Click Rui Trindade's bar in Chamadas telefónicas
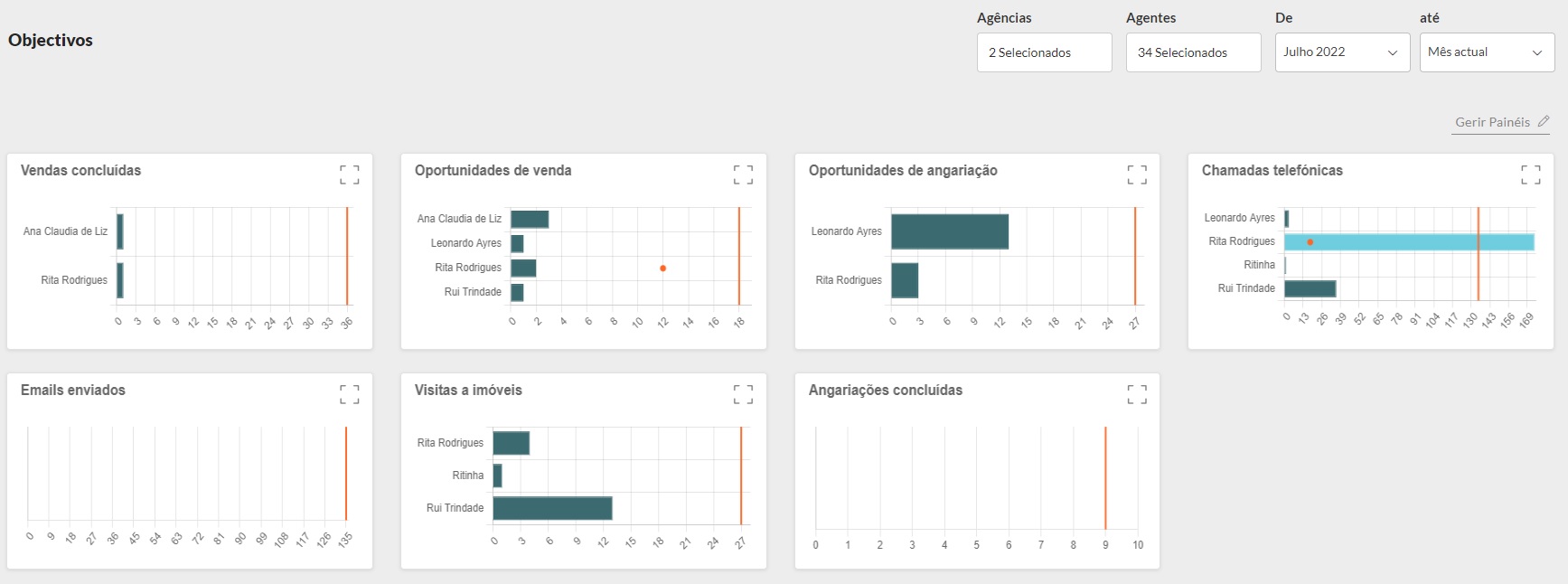Image resolution: width=1568 pixels, height=584 pixels. pyautogui.click(x=1310, y=288)
